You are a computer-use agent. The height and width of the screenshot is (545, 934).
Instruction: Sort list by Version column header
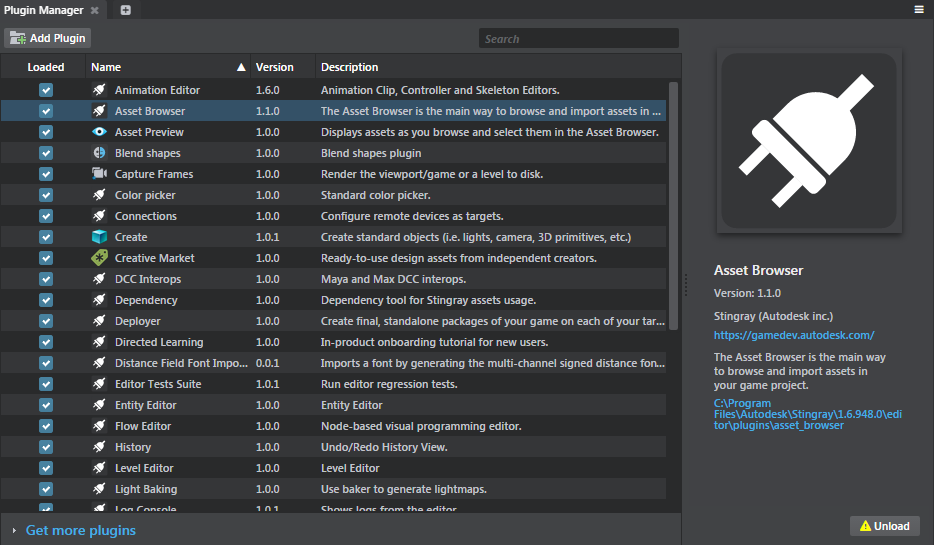pos(275,68)
